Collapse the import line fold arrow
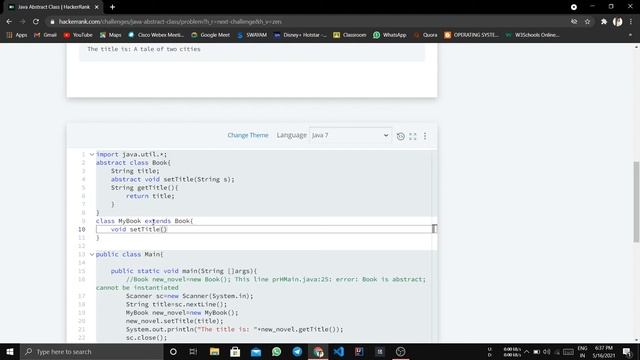Image resolution: width=640 pixels, height=360 pixels. pos(92,154)
